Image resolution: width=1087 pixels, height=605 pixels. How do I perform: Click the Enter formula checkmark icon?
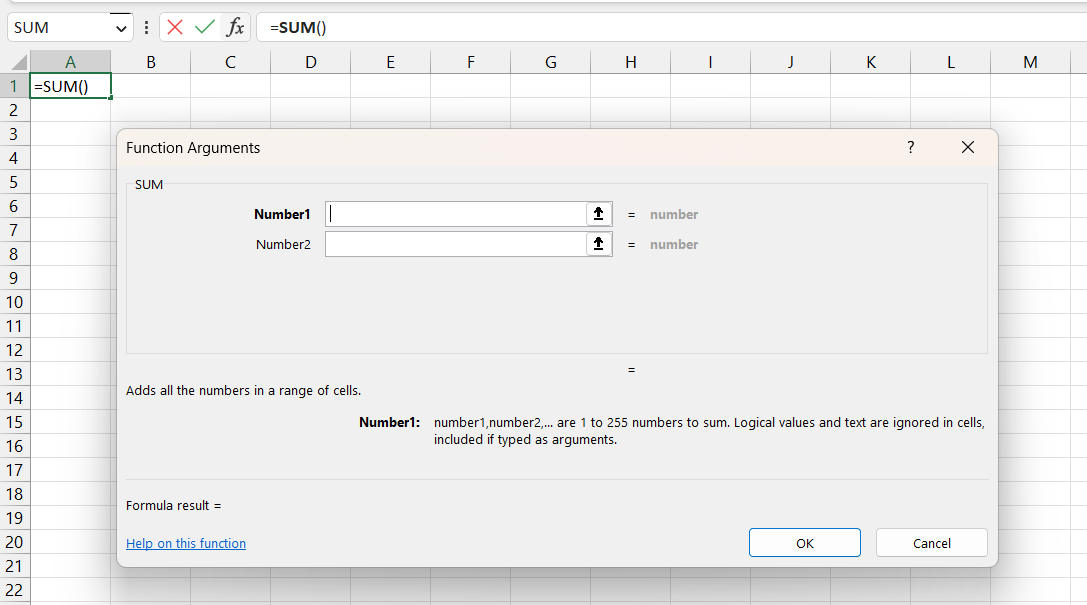tap(205, 27)
